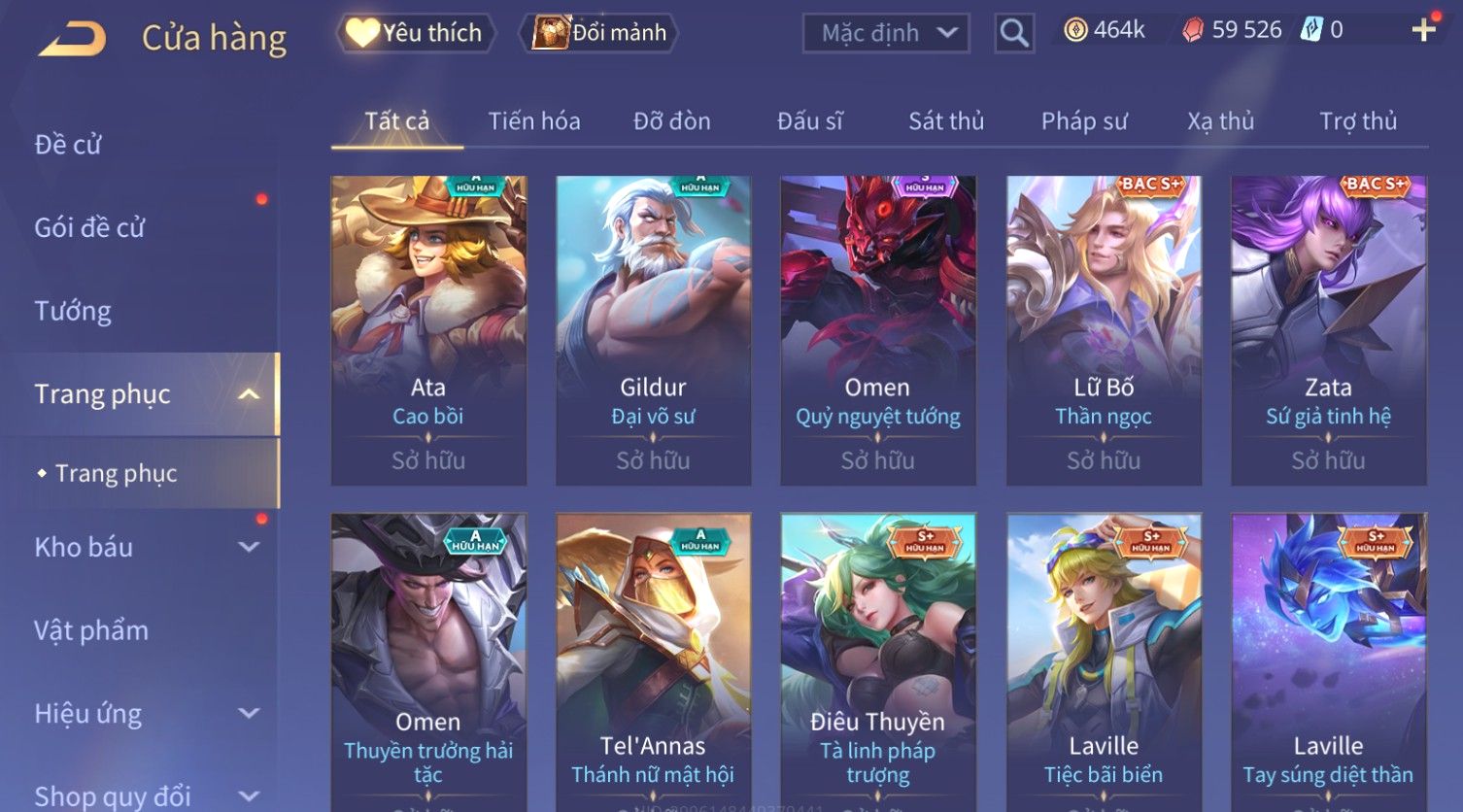The height and width of the screenshot is (812, 1463).
Task: Open Tướng in the sidebar
Action: (73, 311)
